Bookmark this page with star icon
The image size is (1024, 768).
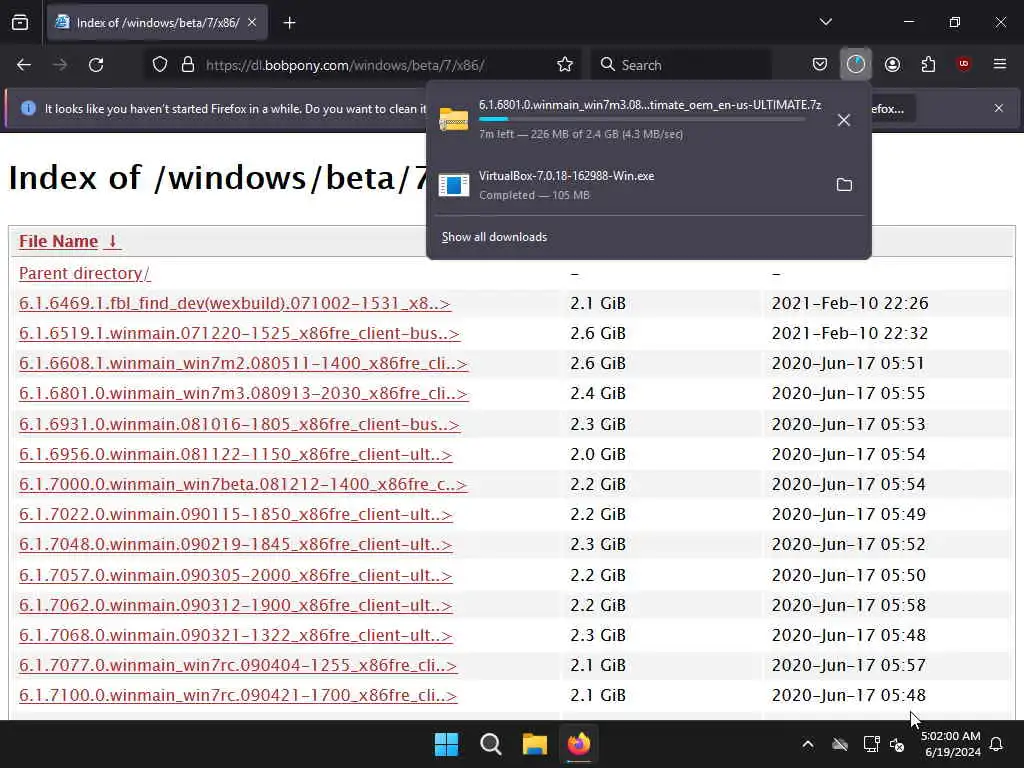565,65
